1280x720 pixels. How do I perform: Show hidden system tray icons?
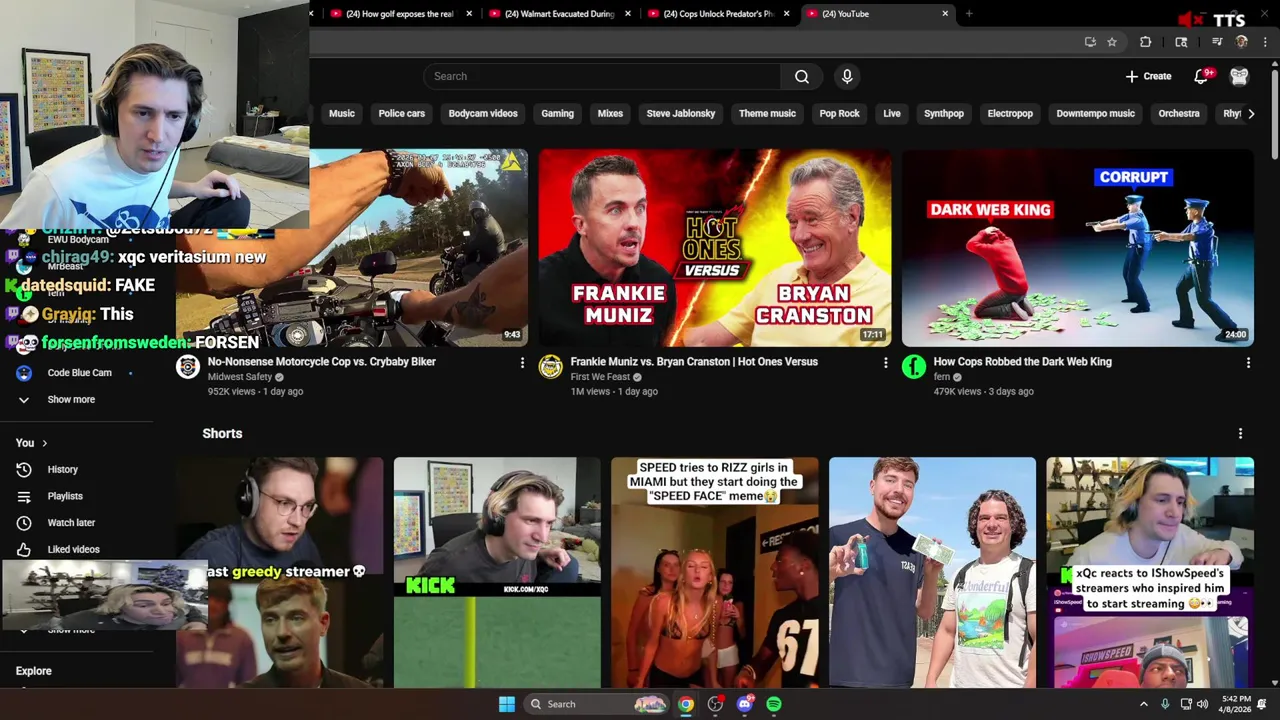click(x=1144, y=704)
